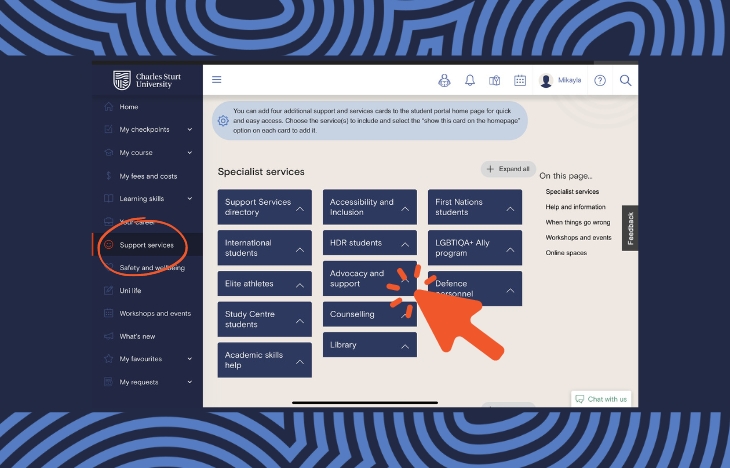The width and height of the screenshot is (730, 468).
Task: Click the Workshops and events calendar icon
Action: 108,313
